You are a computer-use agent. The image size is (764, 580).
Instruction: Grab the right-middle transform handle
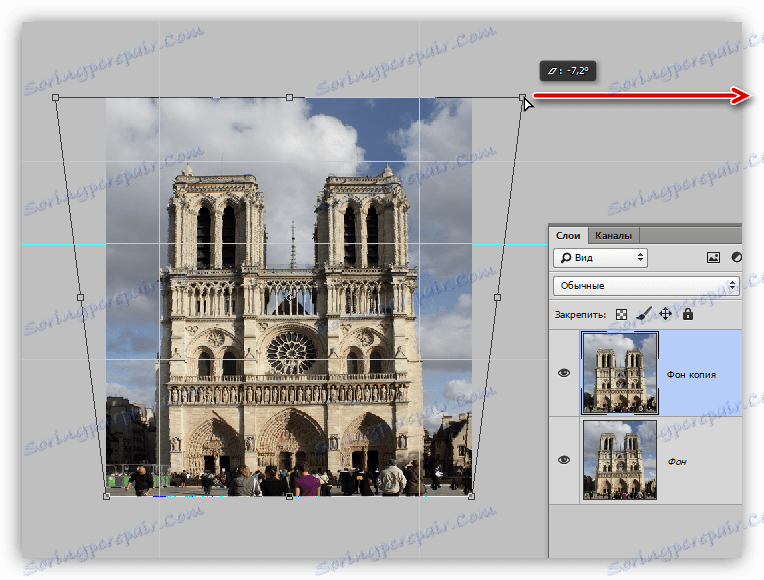click(497, 297)
